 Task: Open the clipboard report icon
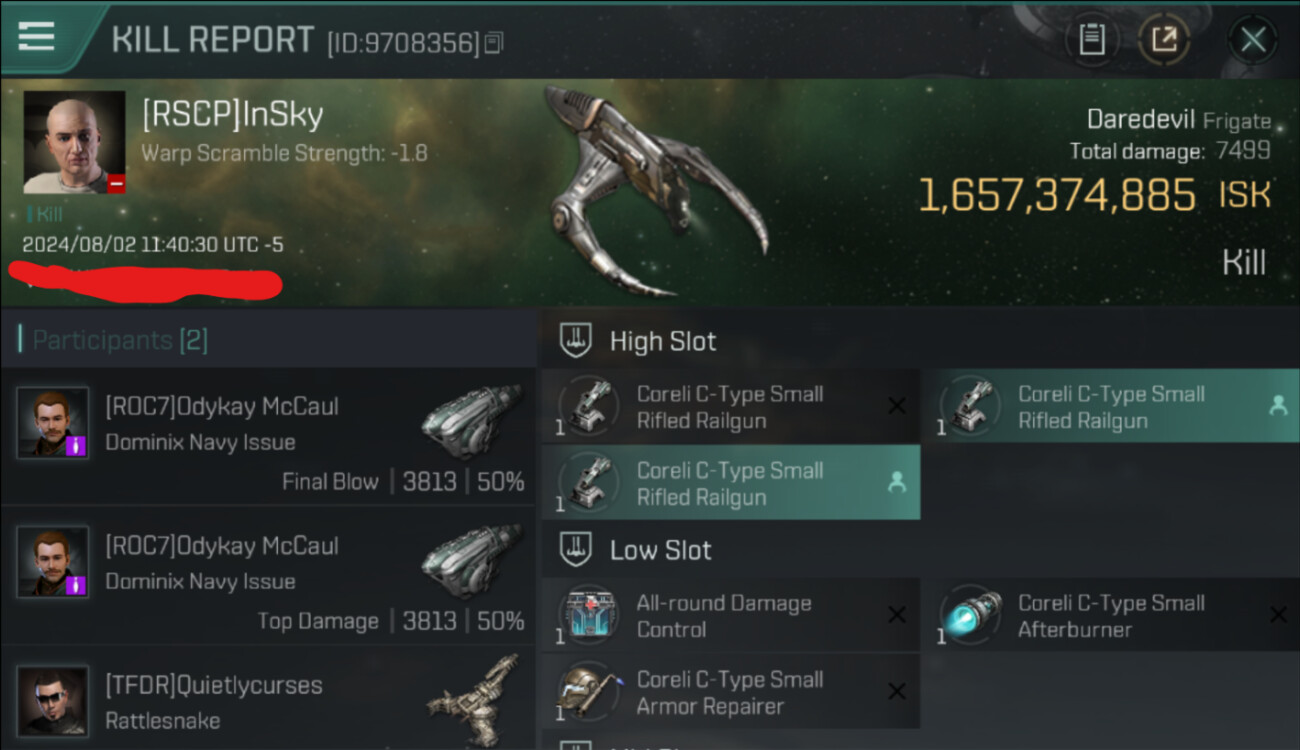[x=1091, y=40]
